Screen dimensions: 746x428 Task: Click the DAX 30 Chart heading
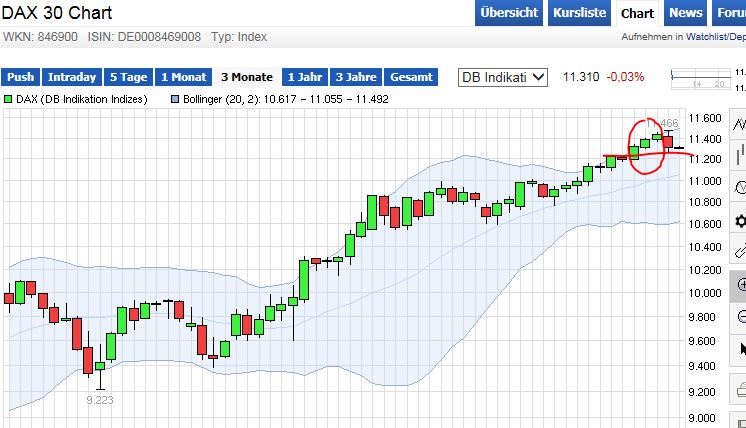click(57, 13)
